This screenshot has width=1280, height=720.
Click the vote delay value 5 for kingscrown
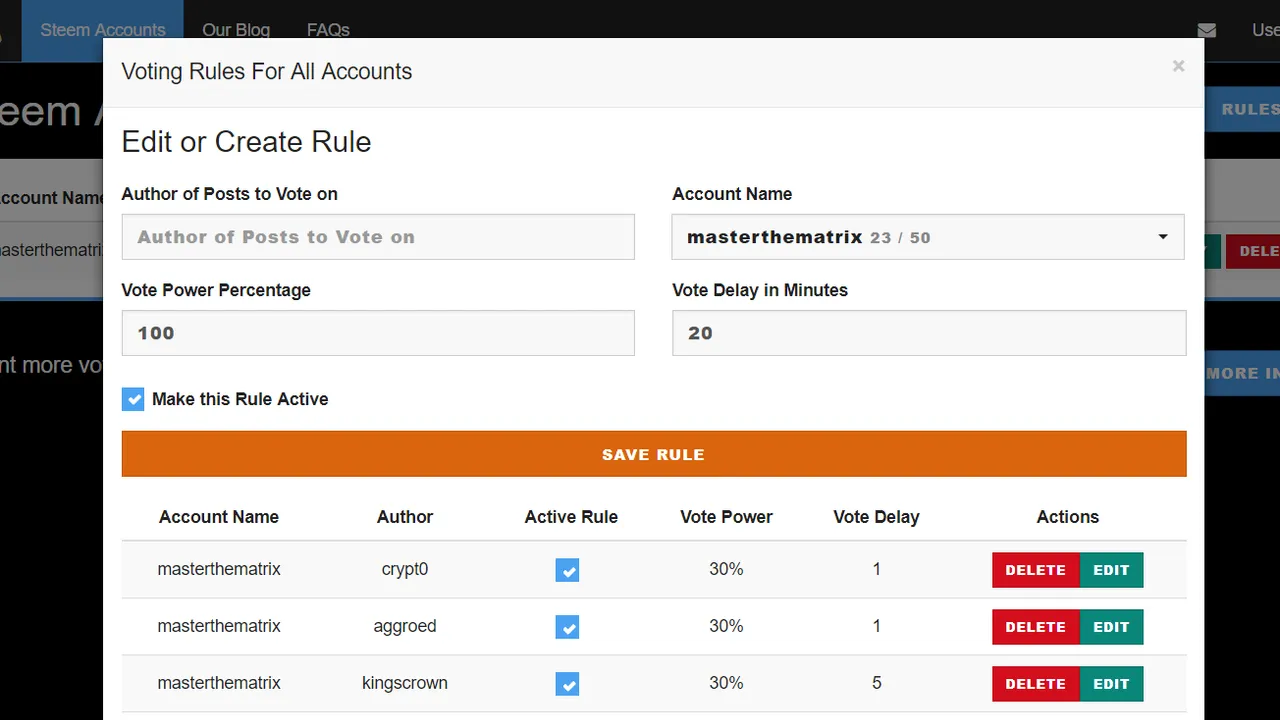click(877, 683)
